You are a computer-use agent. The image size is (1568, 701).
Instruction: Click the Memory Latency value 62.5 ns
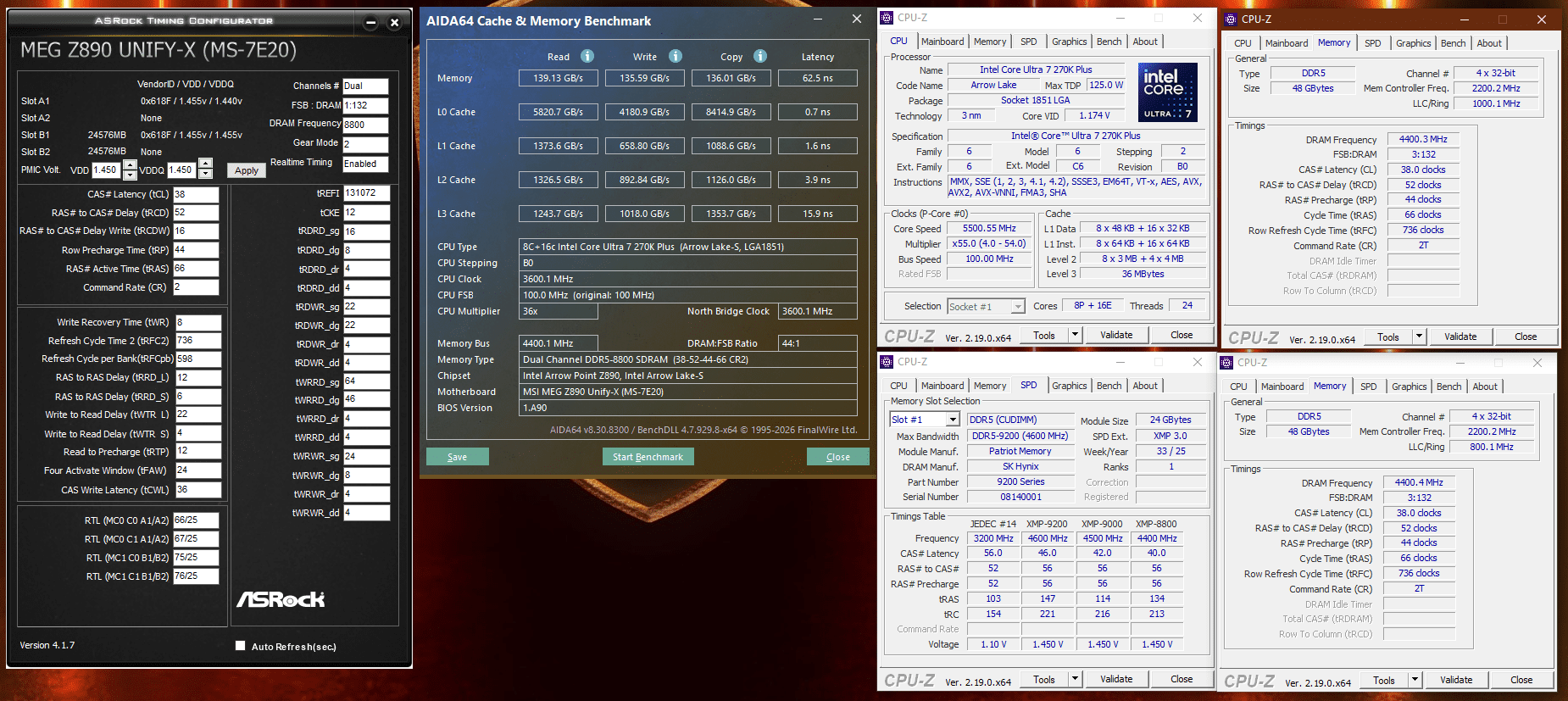(817, 78)
